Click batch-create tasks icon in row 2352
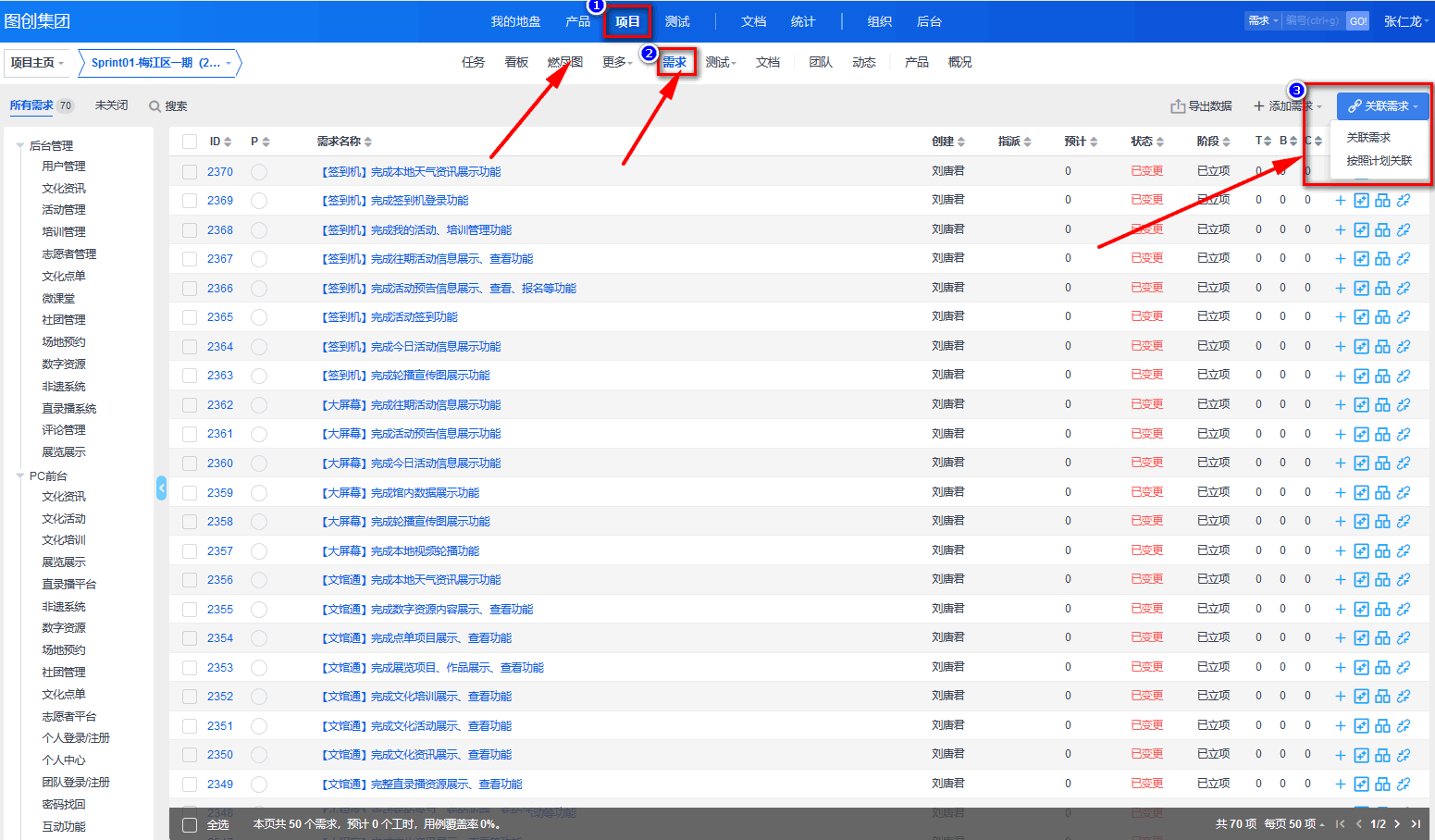 point(1361,697)
